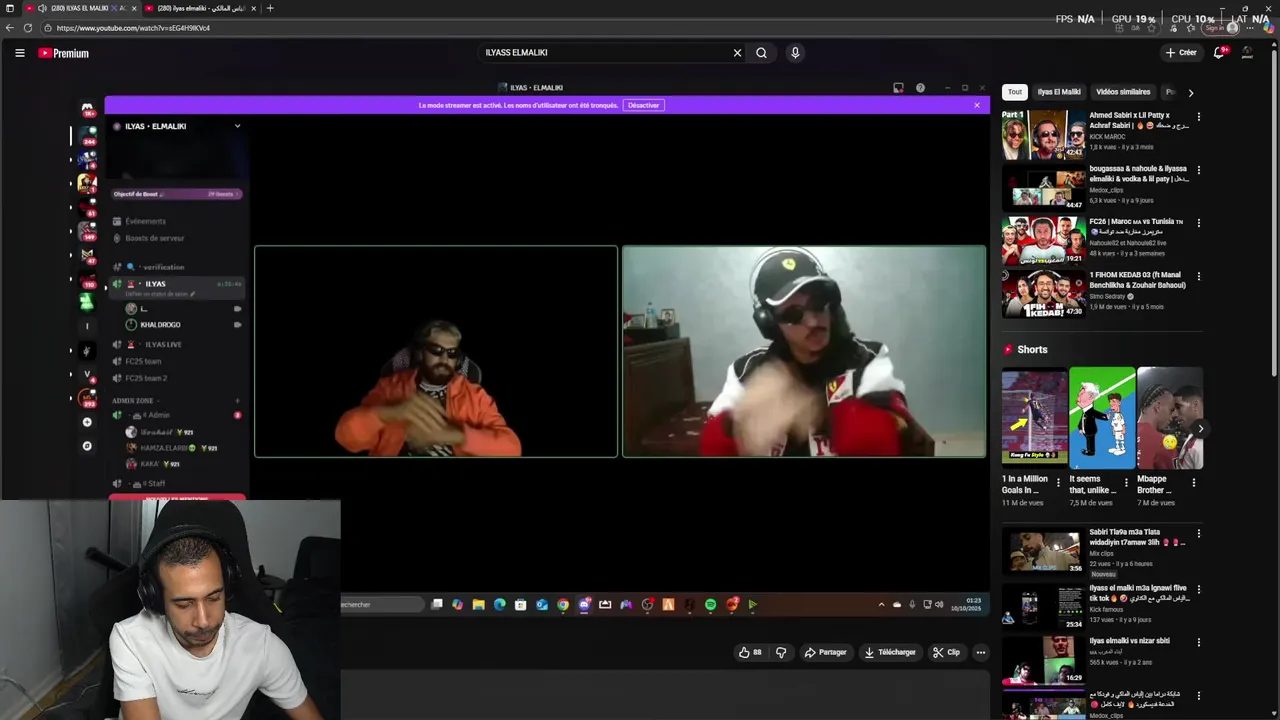Open Google Chrome from the taskbar

click(x=563, y=604)
